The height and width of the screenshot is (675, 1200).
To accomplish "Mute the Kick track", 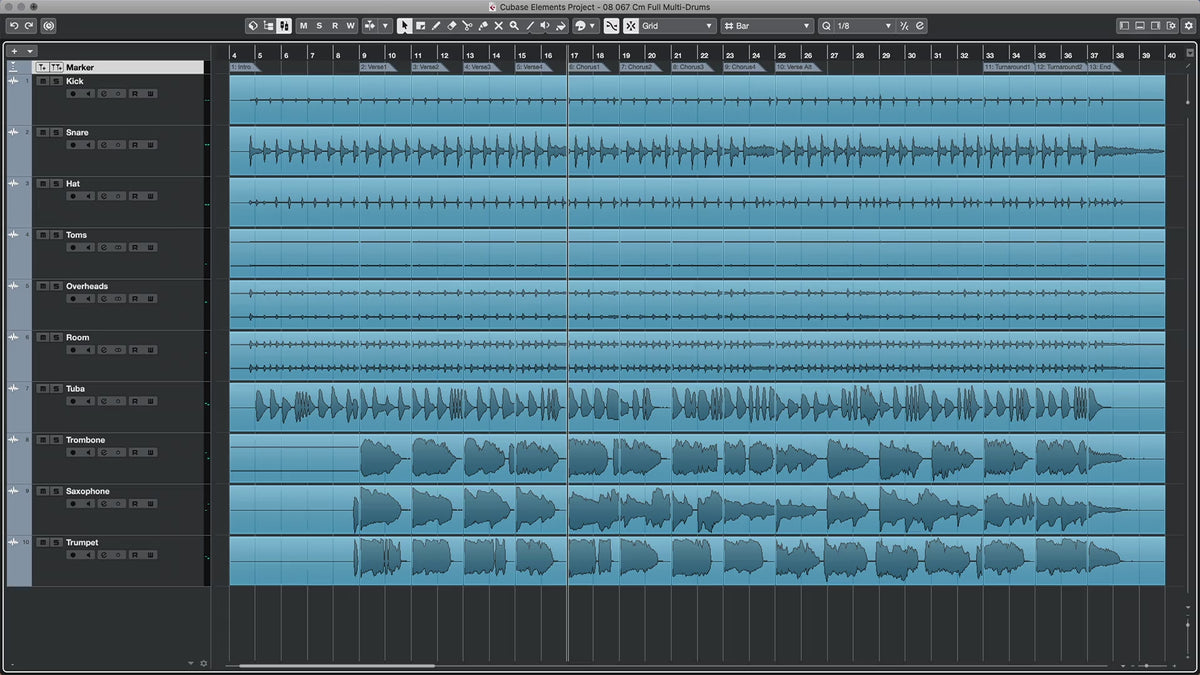I will (x=41, y=81).
